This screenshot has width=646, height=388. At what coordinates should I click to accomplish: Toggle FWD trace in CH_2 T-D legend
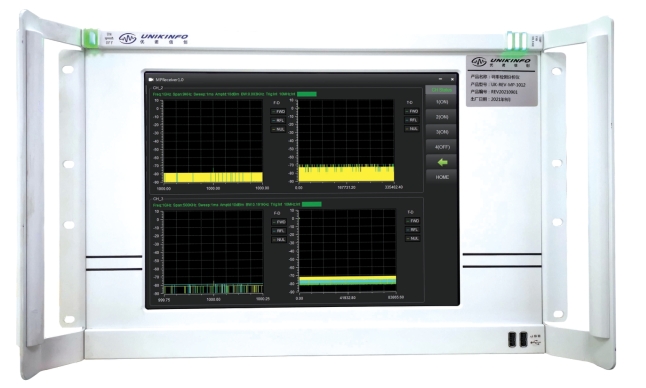pos(412,111)
